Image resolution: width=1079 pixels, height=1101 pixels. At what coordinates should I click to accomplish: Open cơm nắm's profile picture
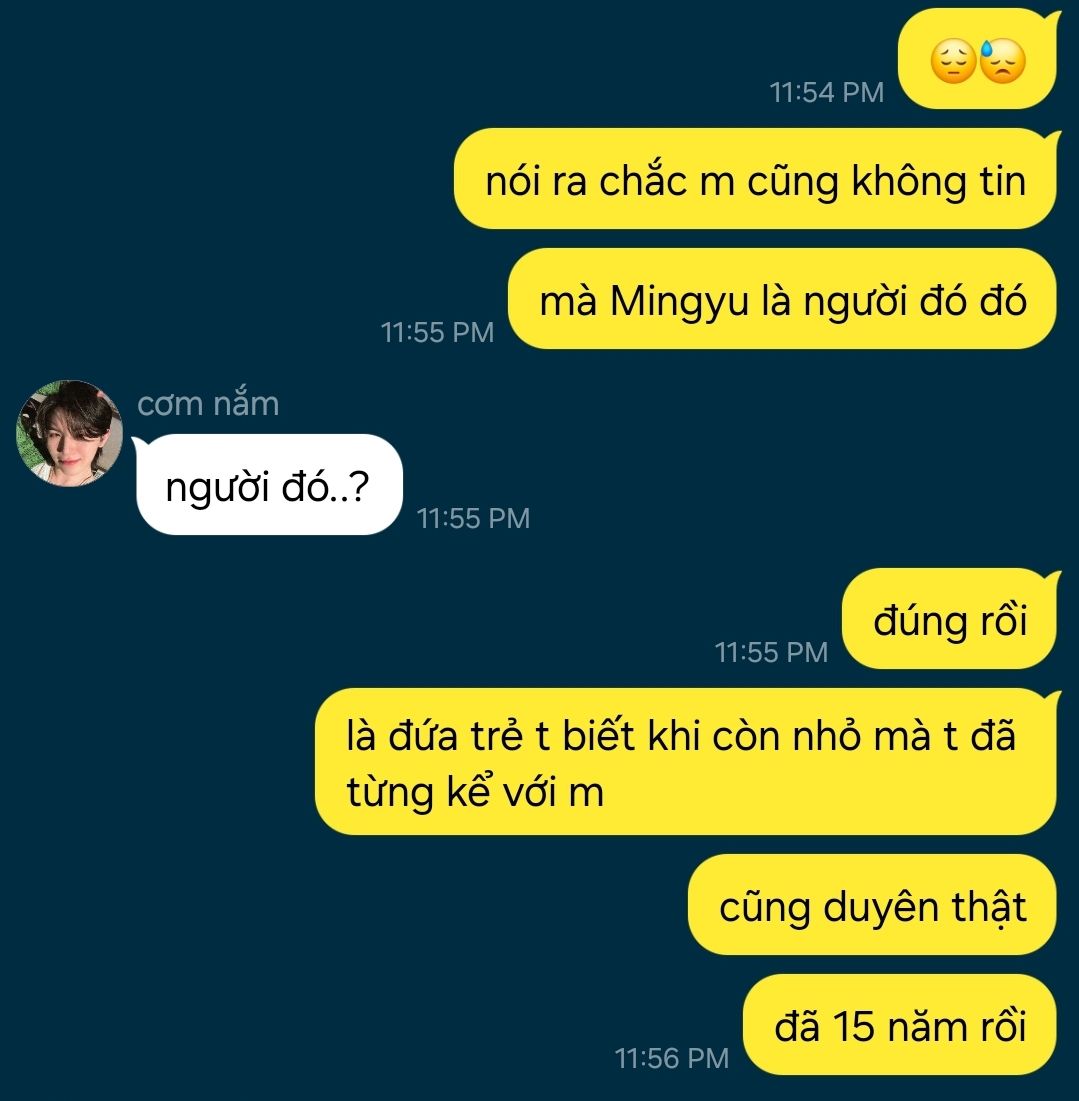point(69,433)
